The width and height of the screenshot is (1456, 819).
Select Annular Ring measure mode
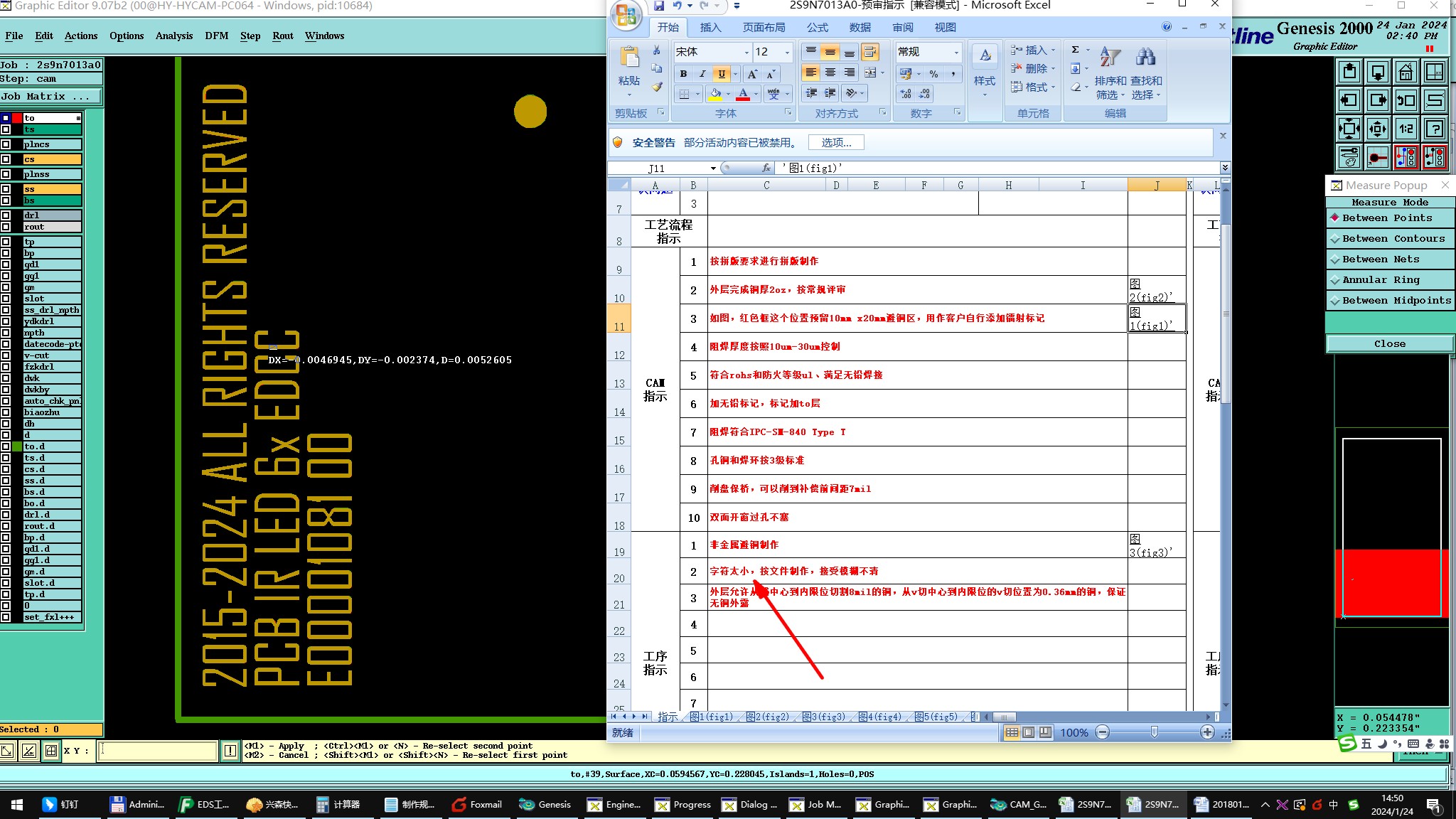click(1380, 280)
